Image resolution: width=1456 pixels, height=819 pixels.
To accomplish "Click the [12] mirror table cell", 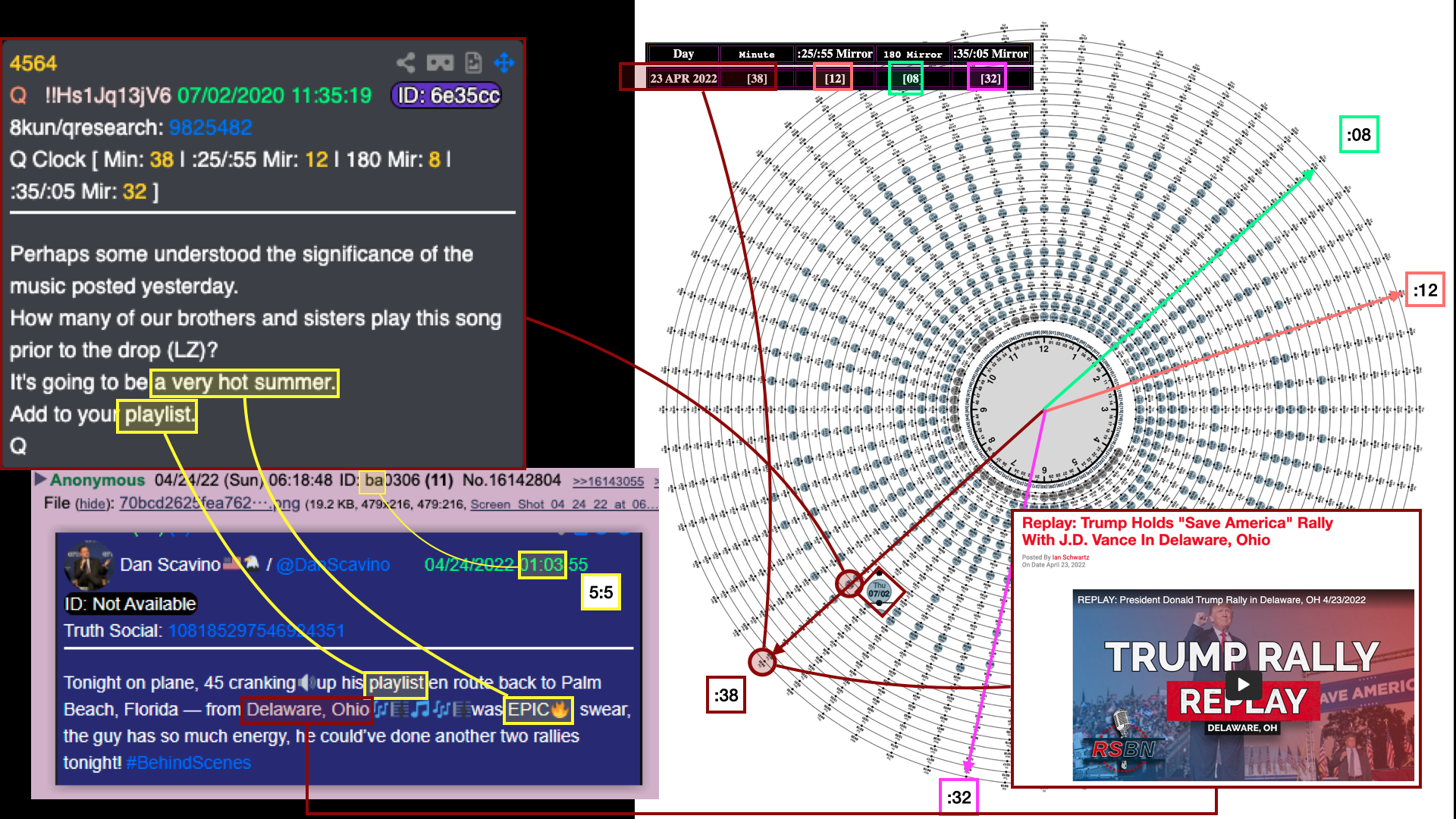I will pyautogui.click(x=835, y=78).
